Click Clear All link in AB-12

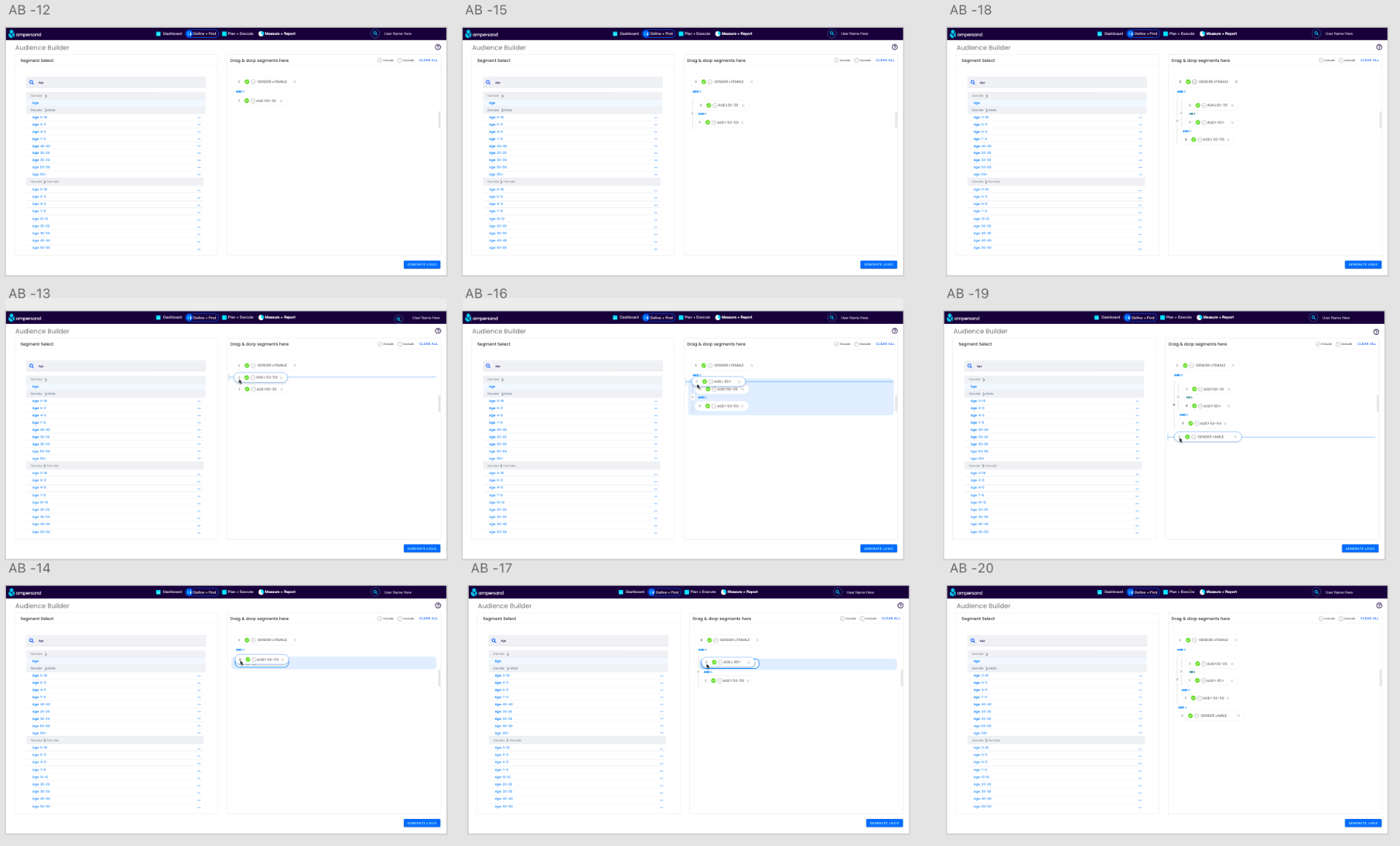coord(429,61)
